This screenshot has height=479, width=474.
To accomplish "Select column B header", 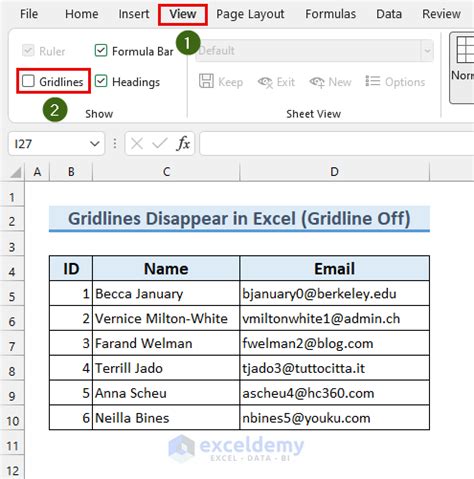I will coord(71,172).
